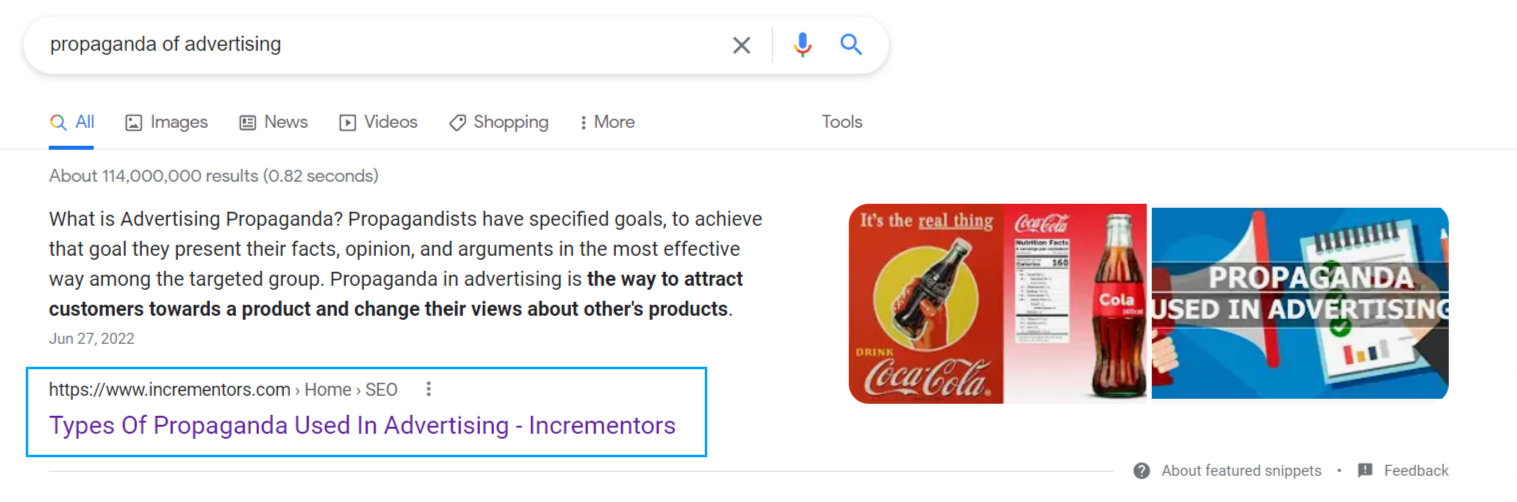Click the blue magnifier search button

click(x=851, y=45)
